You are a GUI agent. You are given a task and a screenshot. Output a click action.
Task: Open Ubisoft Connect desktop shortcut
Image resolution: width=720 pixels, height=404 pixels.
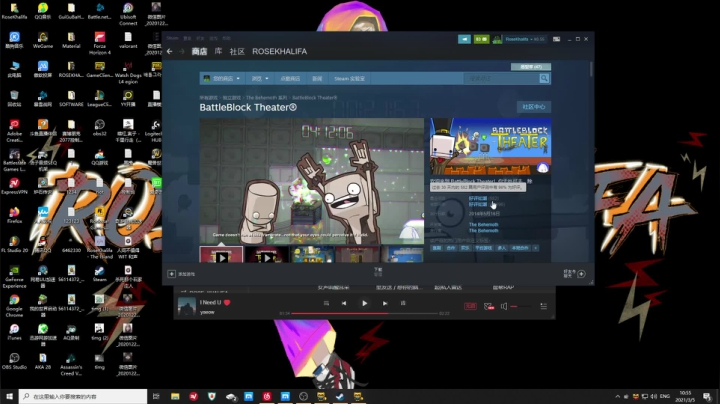coord(128,14)
